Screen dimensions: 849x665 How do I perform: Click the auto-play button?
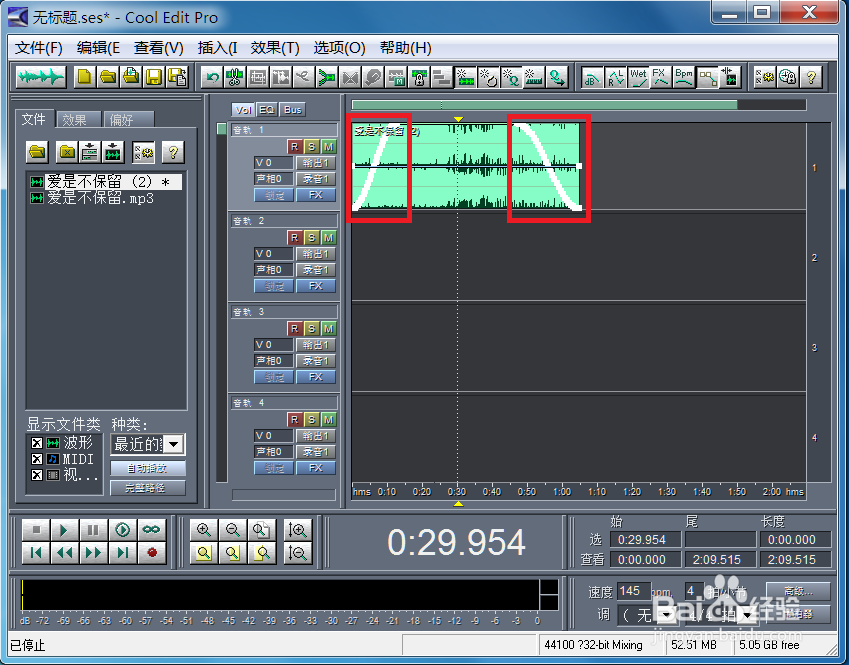point(148,468)
